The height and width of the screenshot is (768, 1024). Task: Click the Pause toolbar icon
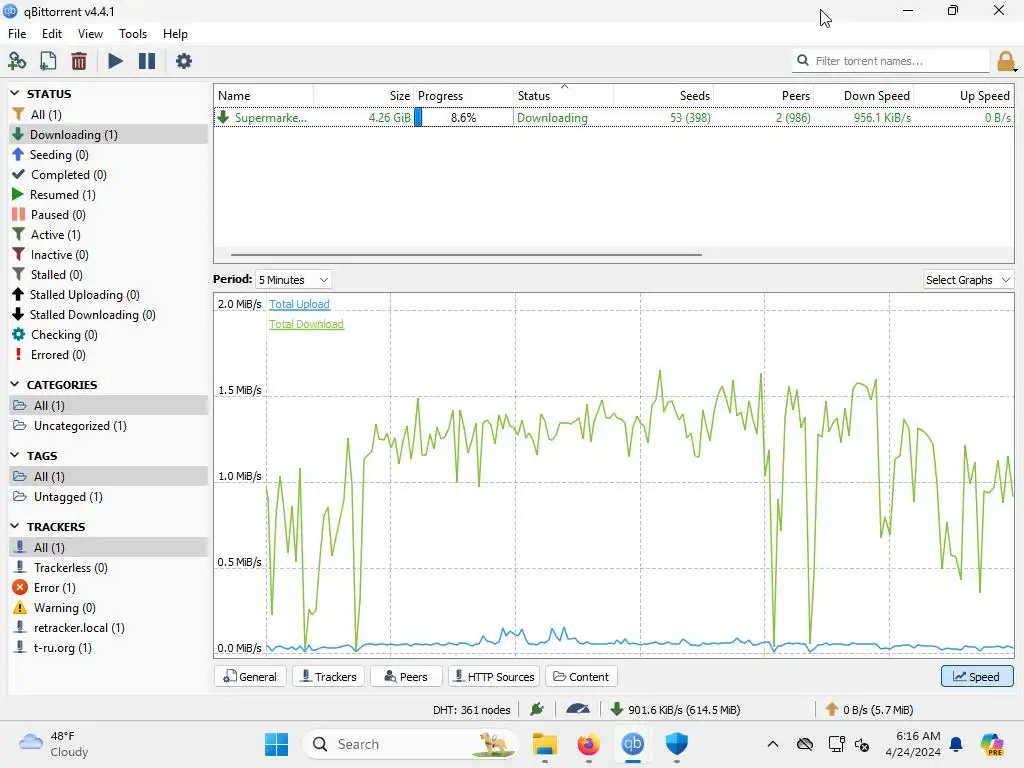coord(147,61)
